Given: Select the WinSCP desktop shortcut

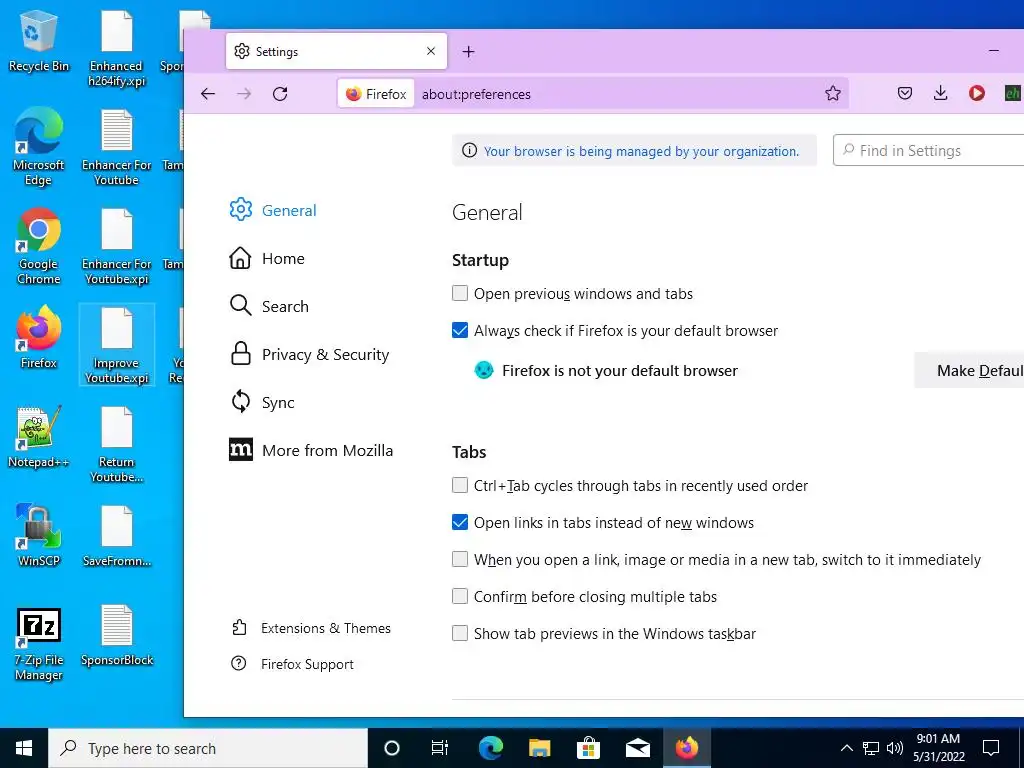Looking at the screenshot, I should point(39,536).
